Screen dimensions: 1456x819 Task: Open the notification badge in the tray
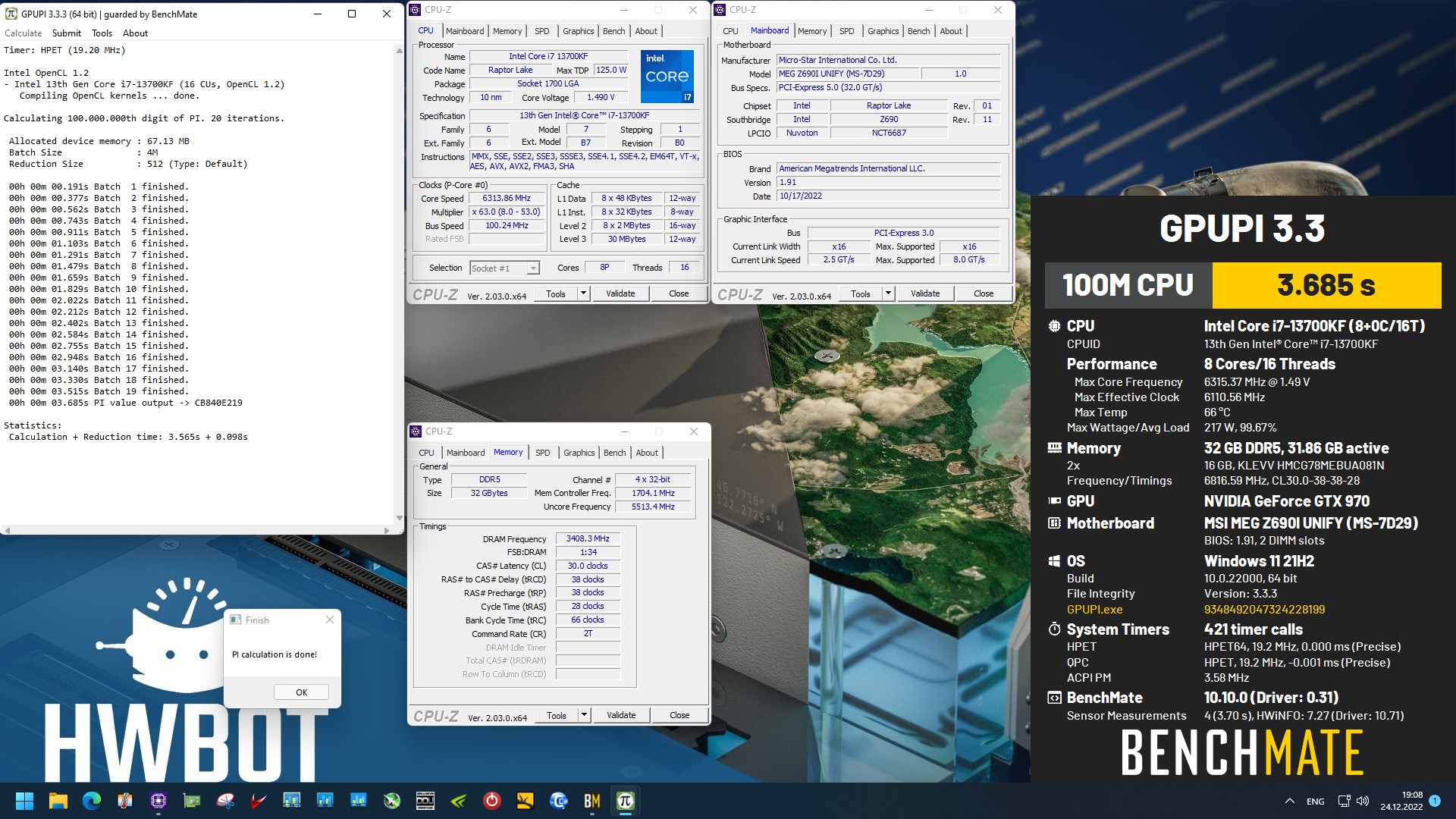[1435, 801]
